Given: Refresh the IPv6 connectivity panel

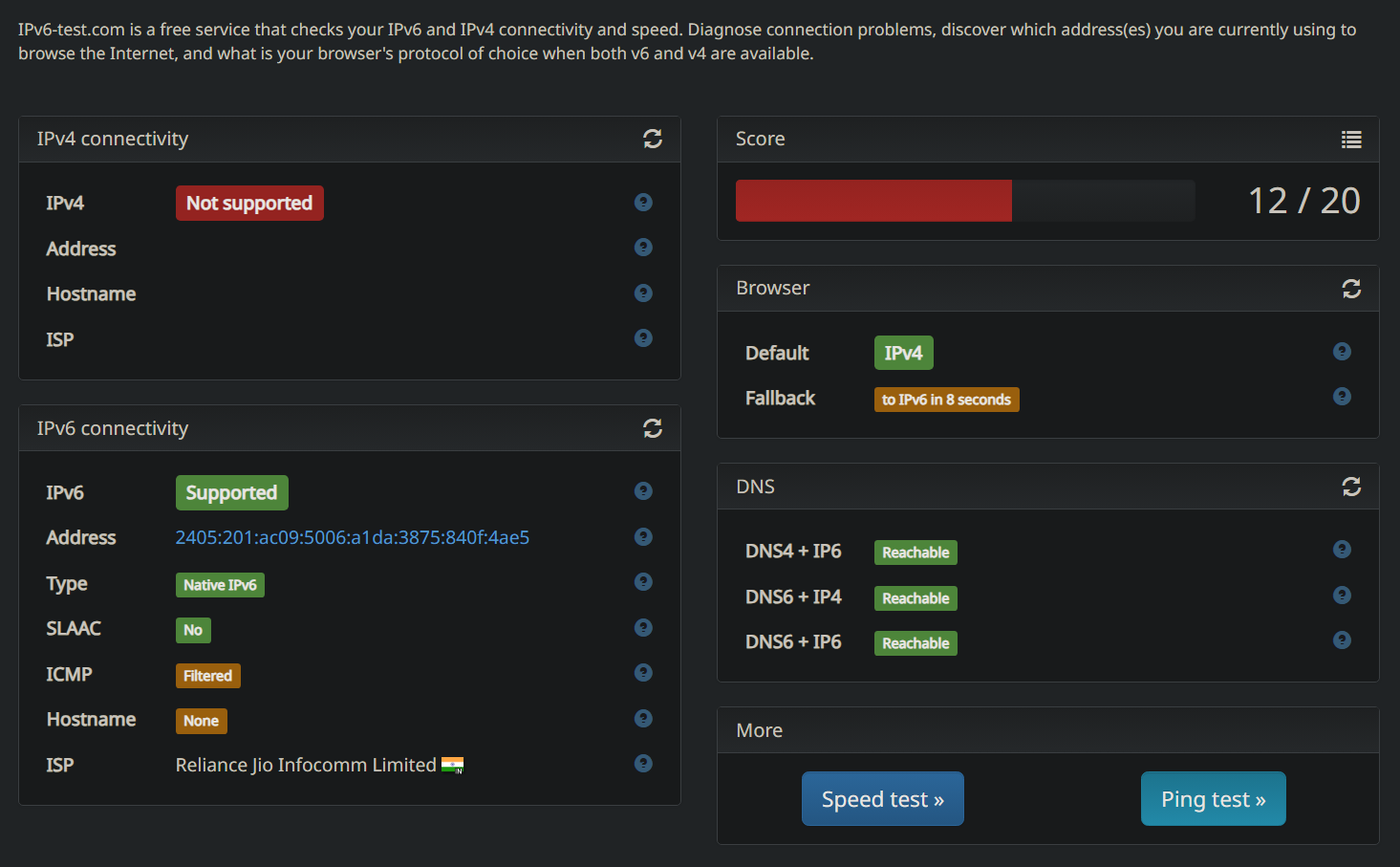Looking at the screenshot, I should [653, 428].
